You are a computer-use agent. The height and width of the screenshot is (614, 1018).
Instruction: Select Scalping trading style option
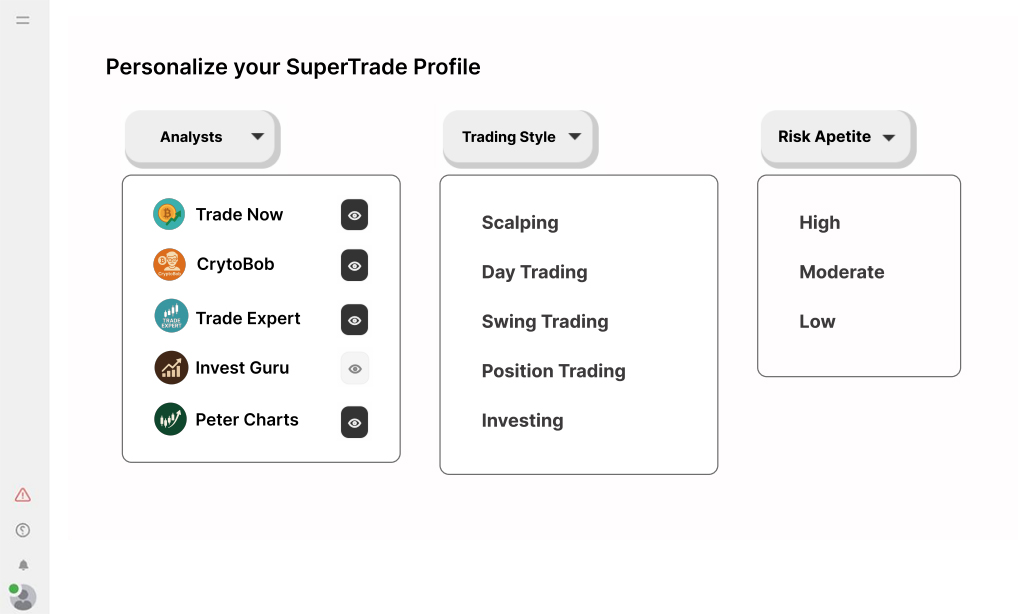coord(520,223)
